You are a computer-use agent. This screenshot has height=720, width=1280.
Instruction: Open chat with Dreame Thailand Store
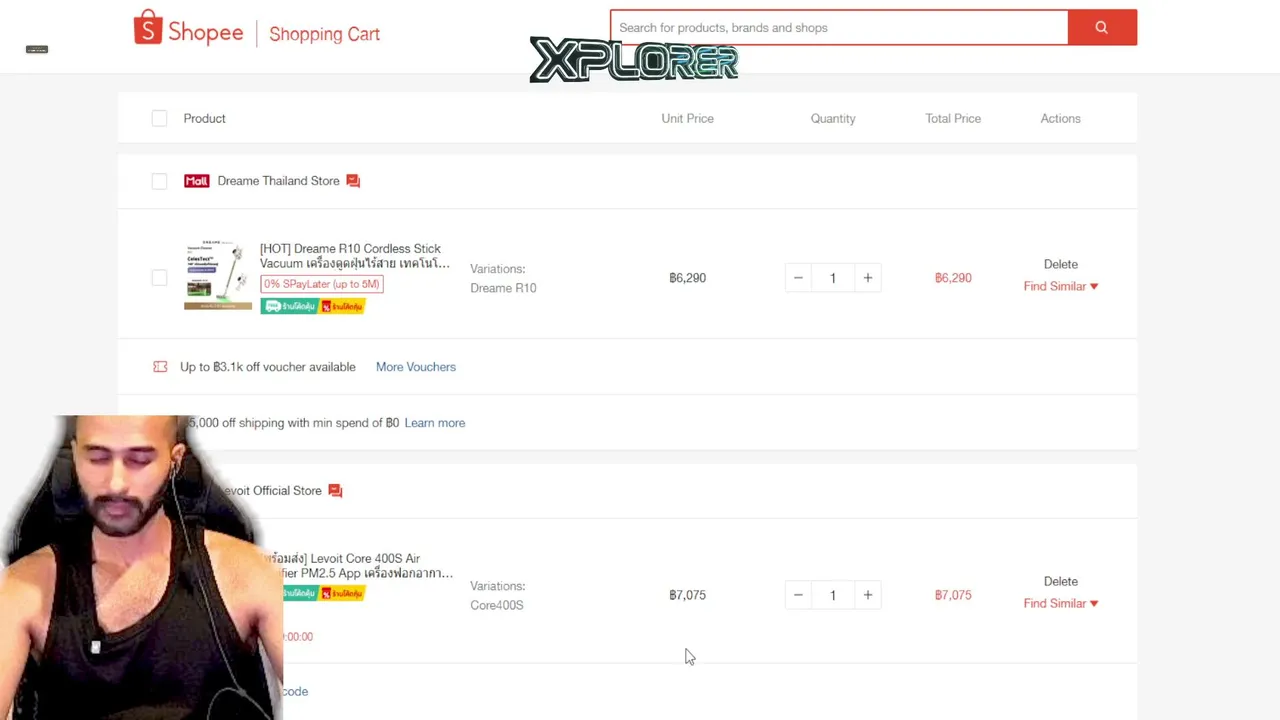coord(353,181)
